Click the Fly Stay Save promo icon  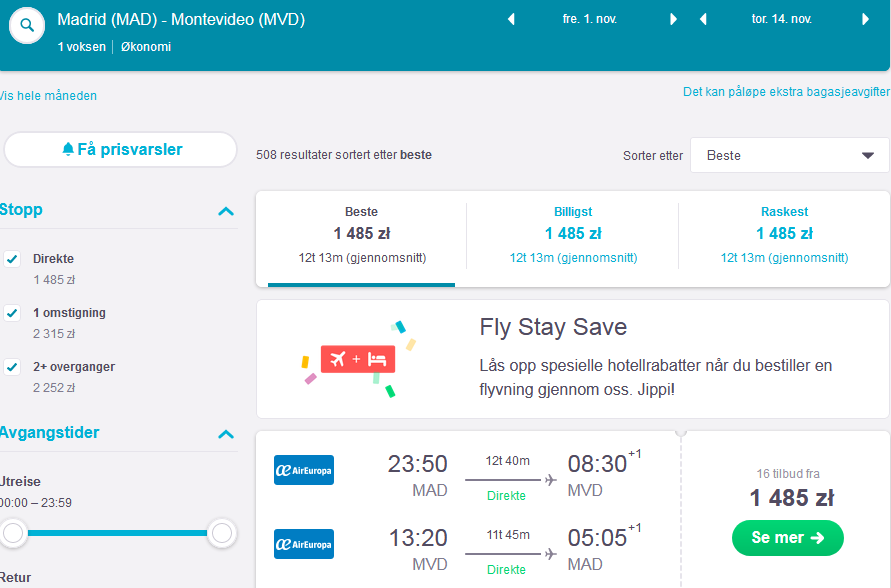point(358,359)
